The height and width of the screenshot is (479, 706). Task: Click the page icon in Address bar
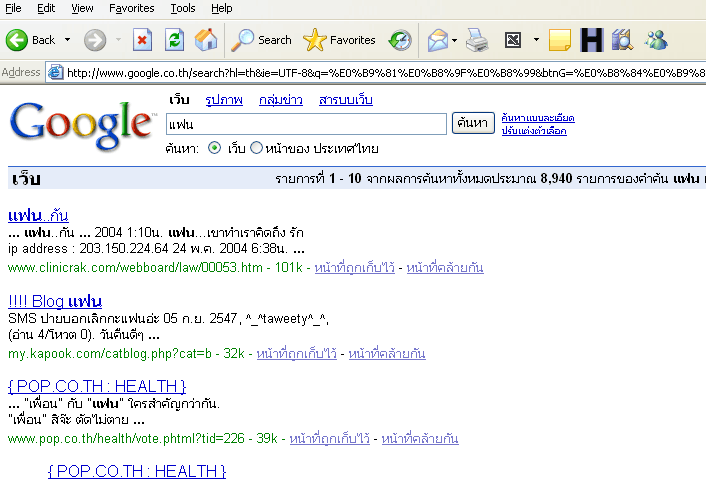pyautogui.click(x=55, y=72)
